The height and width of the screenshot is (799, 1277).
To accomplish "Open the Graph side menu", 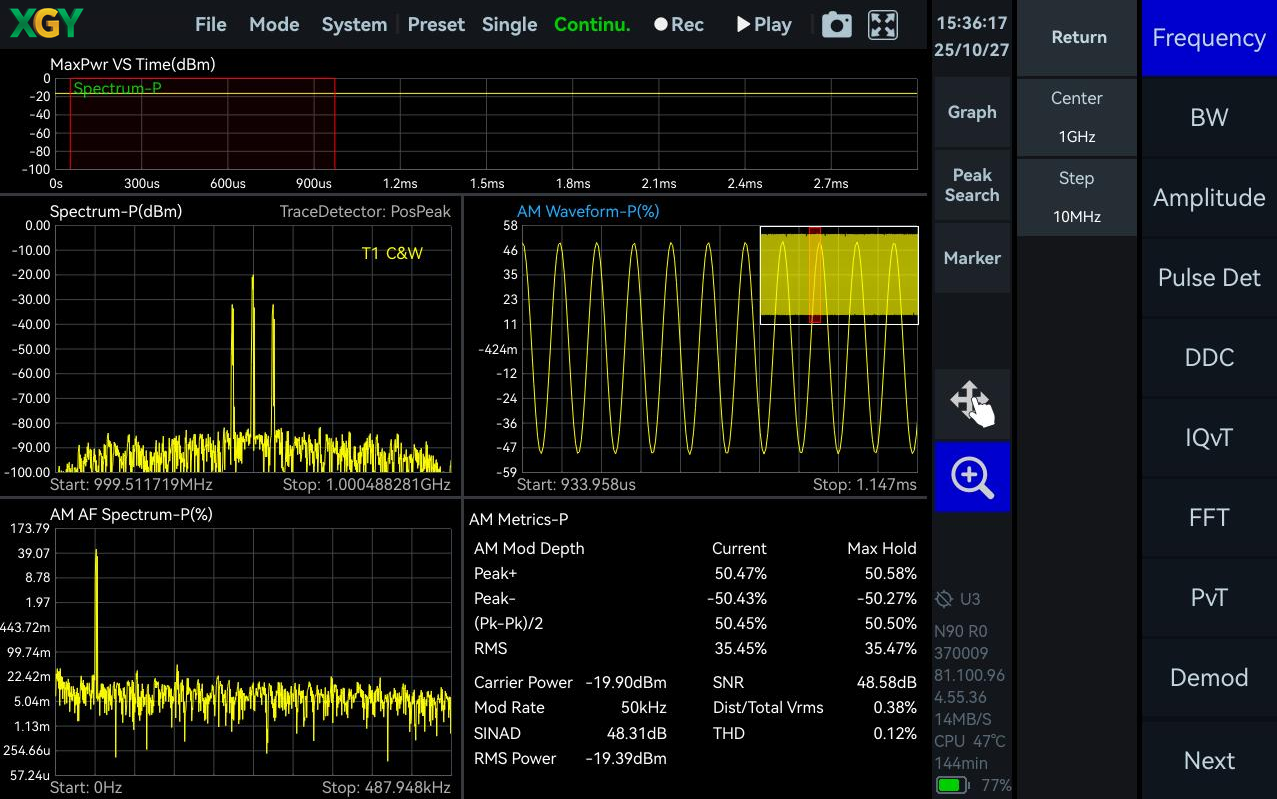I will click(972, 112).
